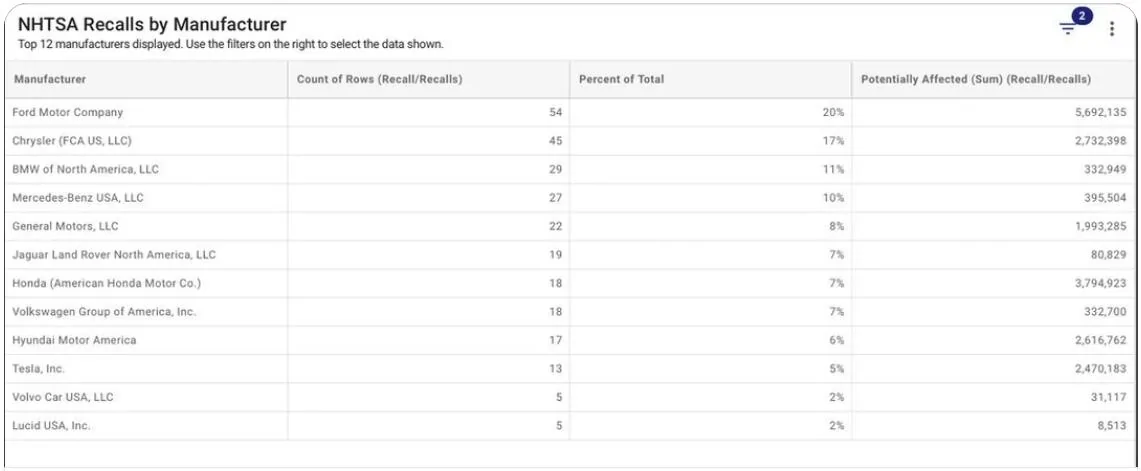Select the Ford Motor Company row
The height and width of the screenshot is (471, 1141).
coord(68,112)
